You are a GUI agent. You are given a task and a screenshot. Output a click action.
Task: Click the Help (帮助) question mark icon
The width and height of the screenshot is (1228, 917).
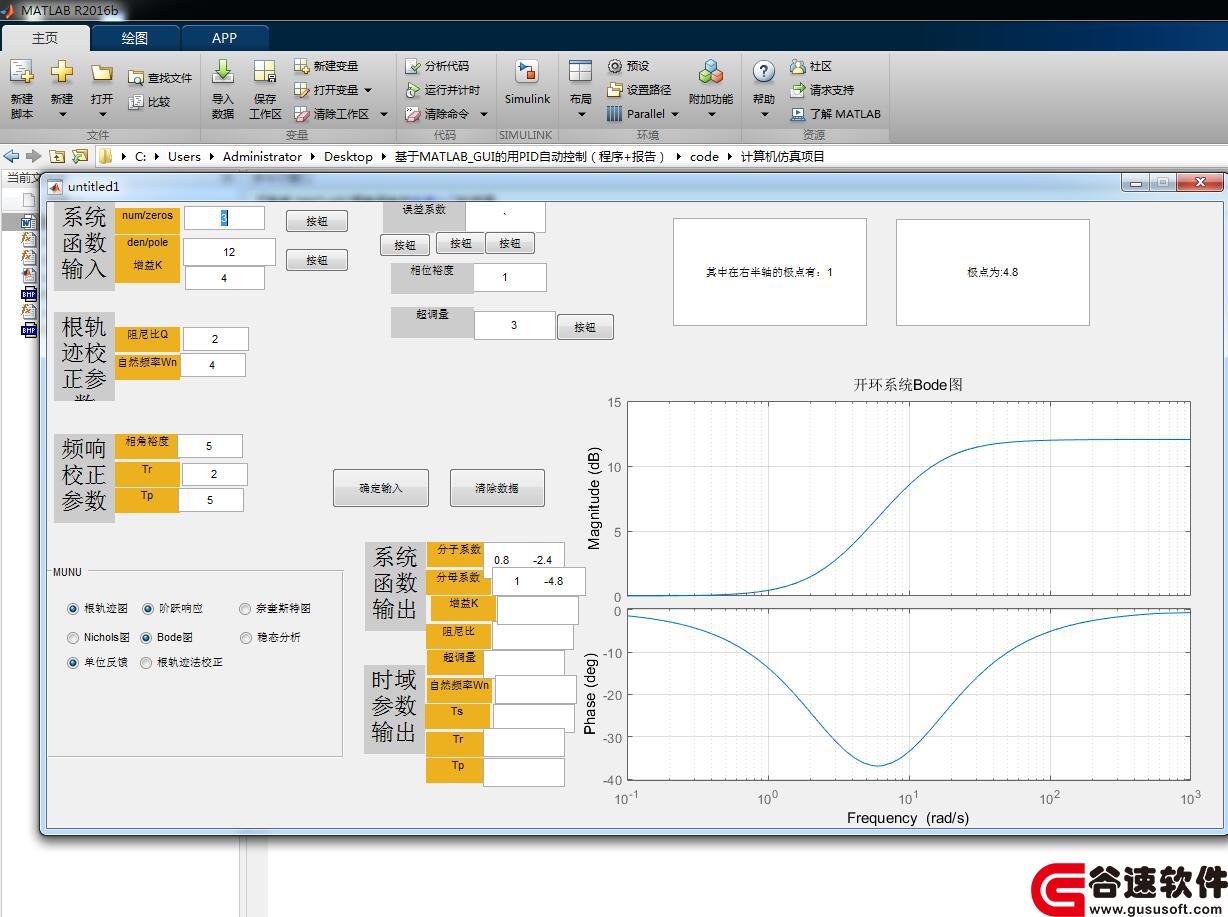pos(763,71)
